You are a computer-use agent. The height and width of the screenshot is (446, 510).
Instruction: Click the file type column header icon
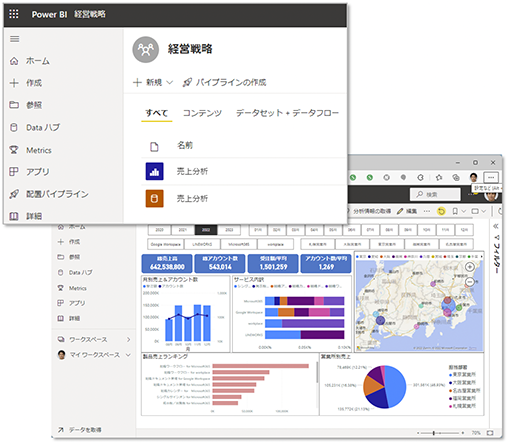coord(154,147)
